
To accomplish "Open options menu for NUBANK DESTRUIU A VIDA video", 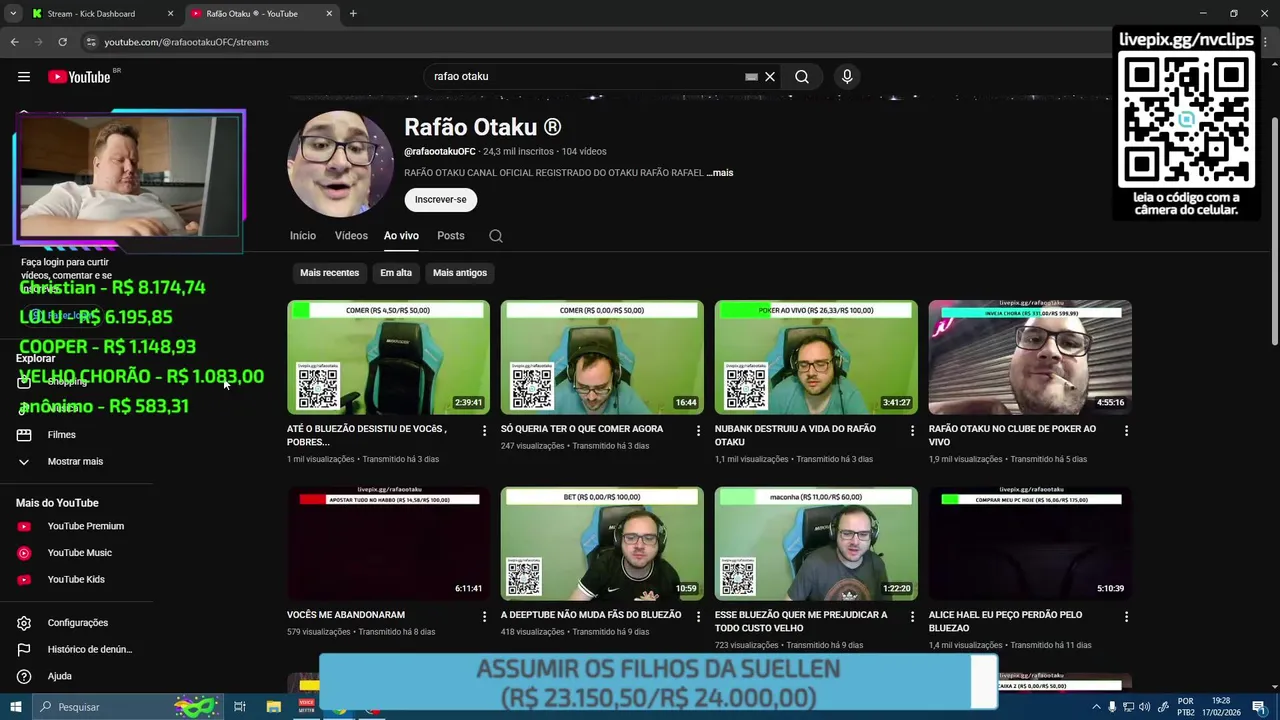I will tap(912, 431).
